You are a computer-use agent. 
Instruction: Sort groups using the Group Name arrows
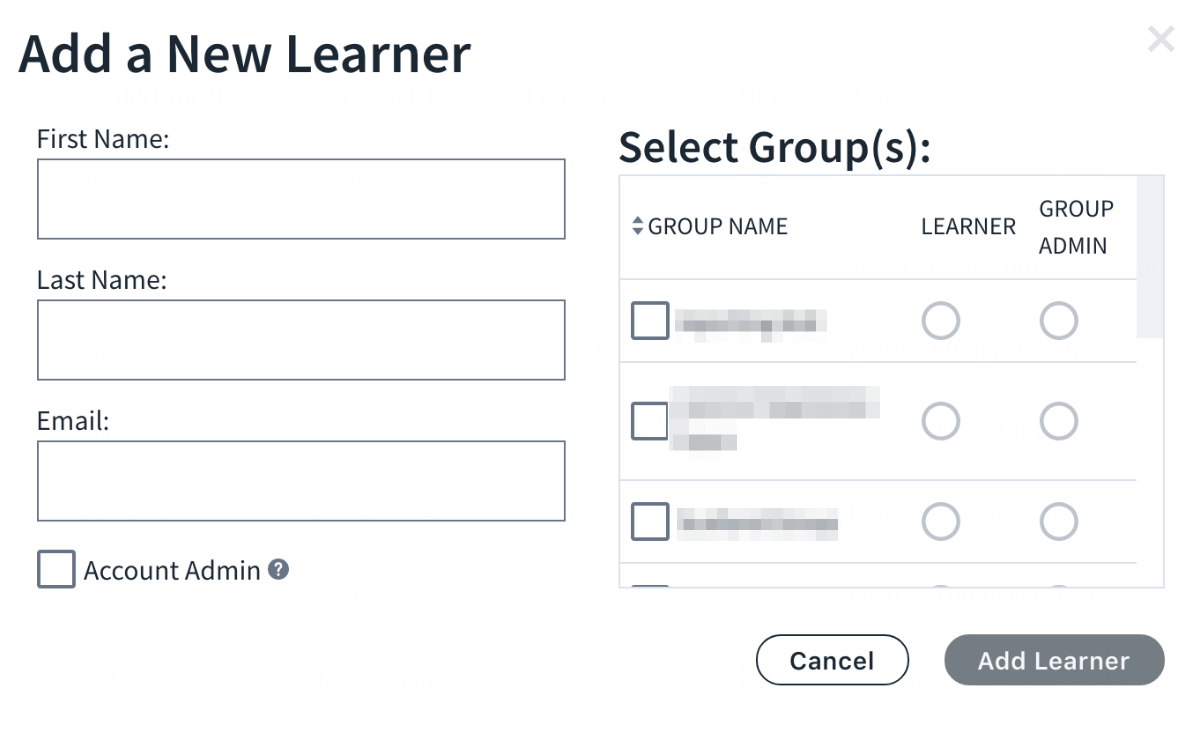pyautogui.click(x=638, y=227)
